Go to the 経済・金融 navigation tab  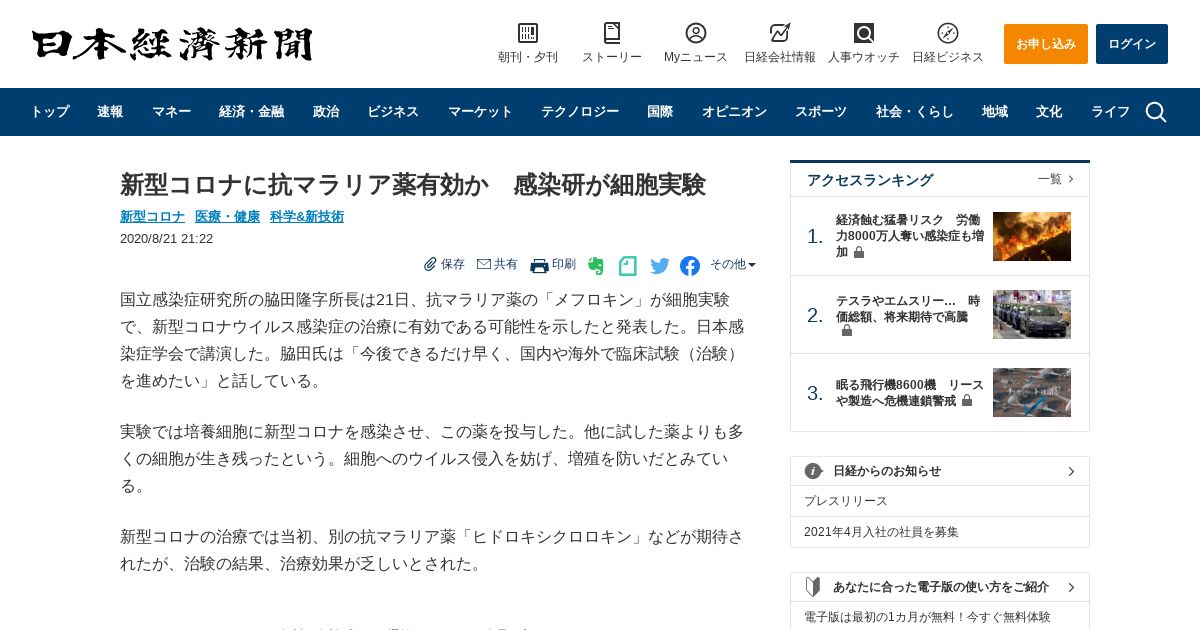tap(251, 112)
